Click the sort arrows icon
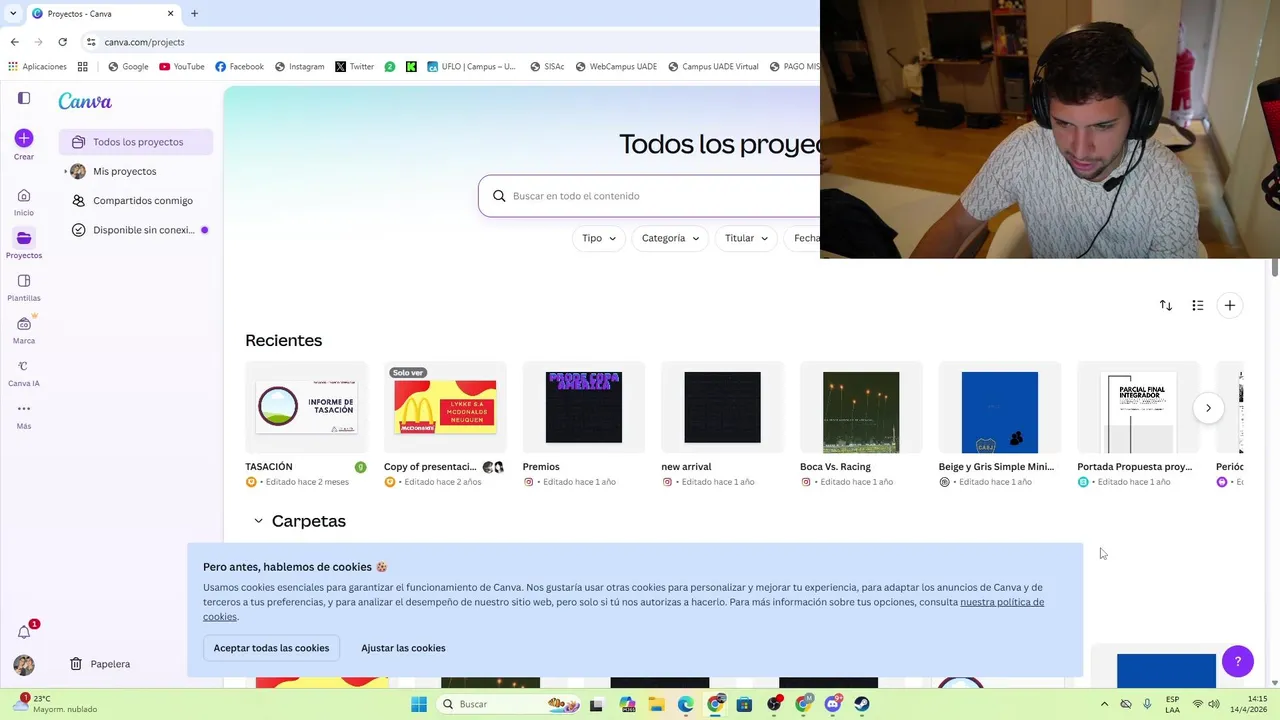This screenshot has height=720, width=1280. 1166,305
